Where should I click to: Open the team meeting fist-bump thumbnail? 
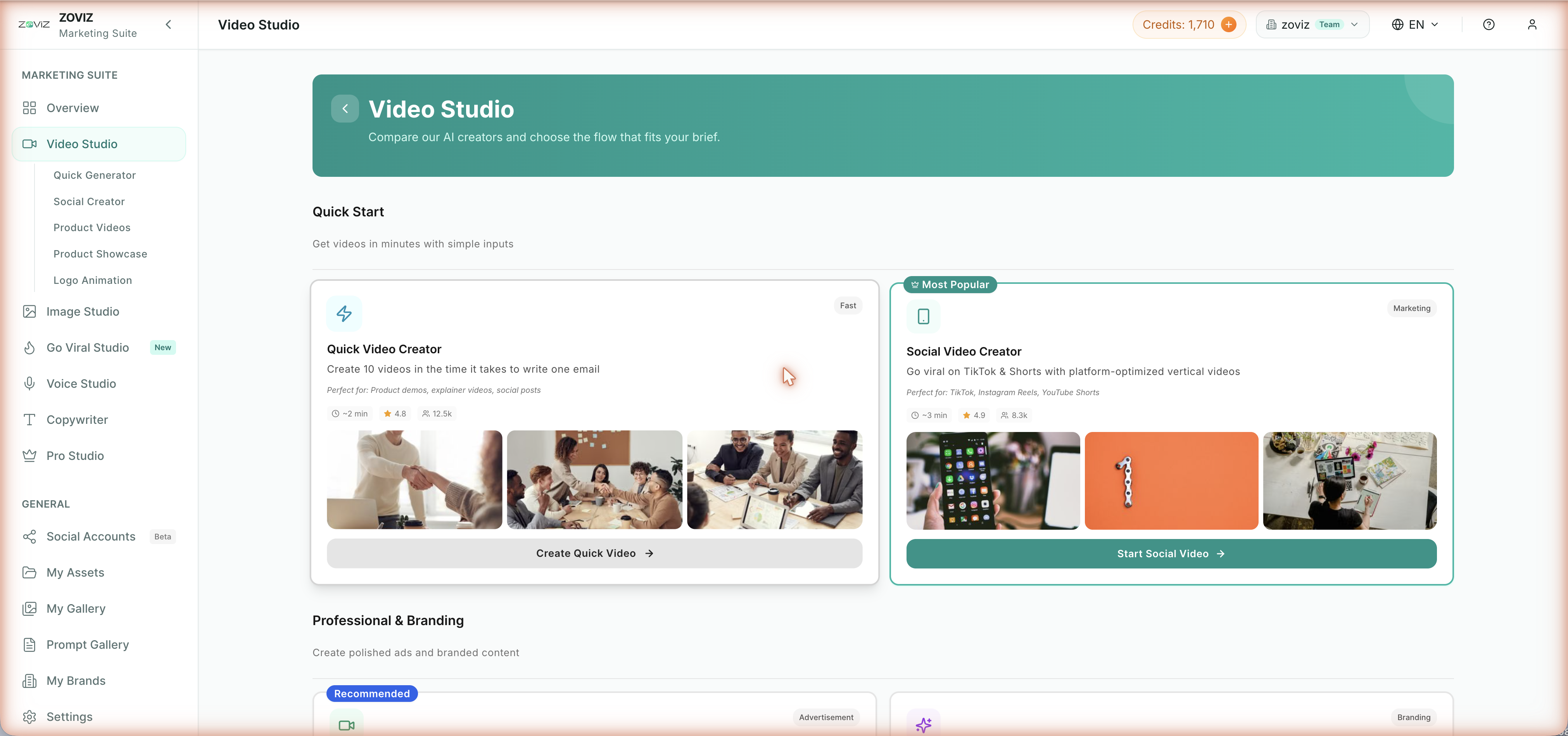(594, 480)
